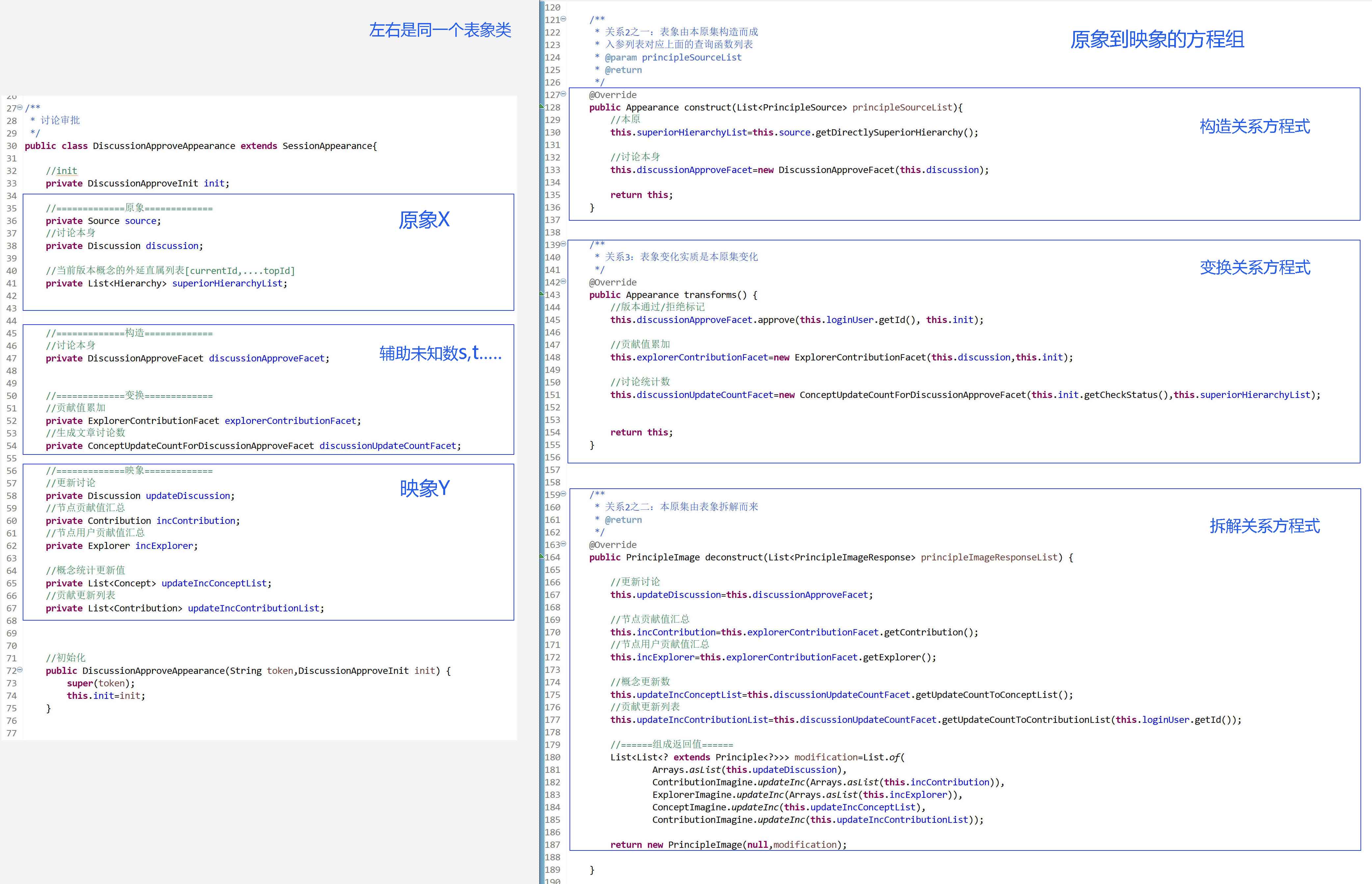Click the '构造关系方程式' blue label

1254,126
